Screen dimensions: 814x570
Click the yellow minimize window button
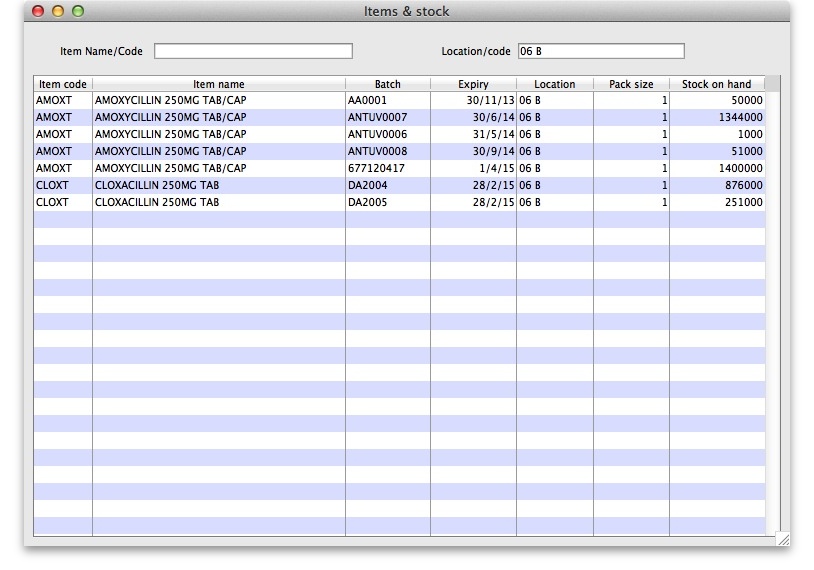58,11
